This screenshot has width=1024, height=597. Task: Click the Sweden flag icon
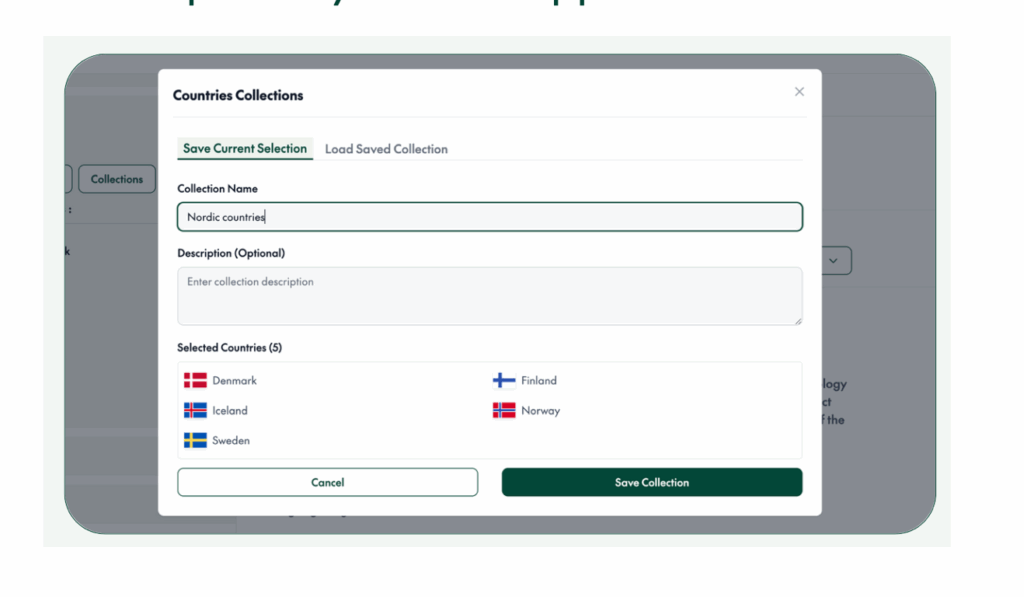(x=195, y=441)
